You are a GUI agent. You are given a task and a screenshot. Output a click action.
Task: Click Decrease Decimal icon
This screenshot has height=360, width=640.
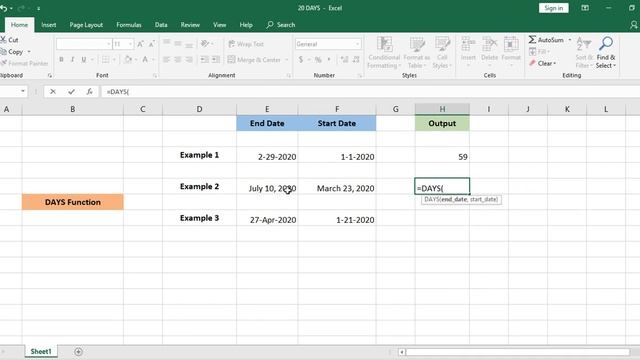coord(356,60)
